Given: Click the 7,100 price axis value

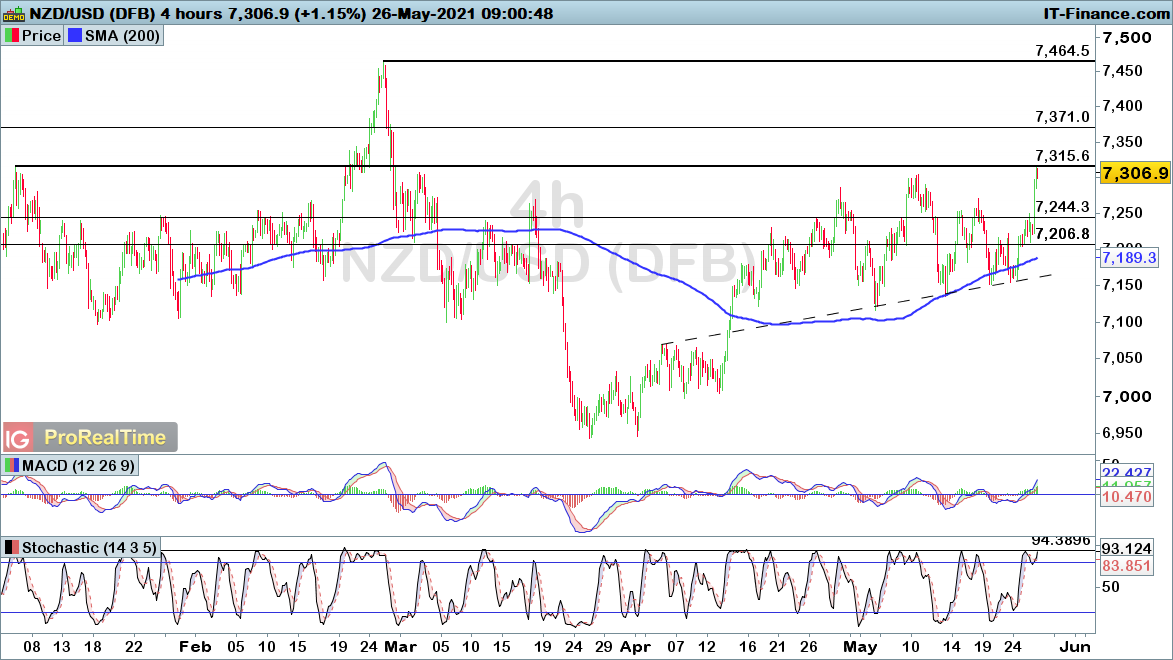Looking at the screenshot, I should click(x=1123, y=322).
